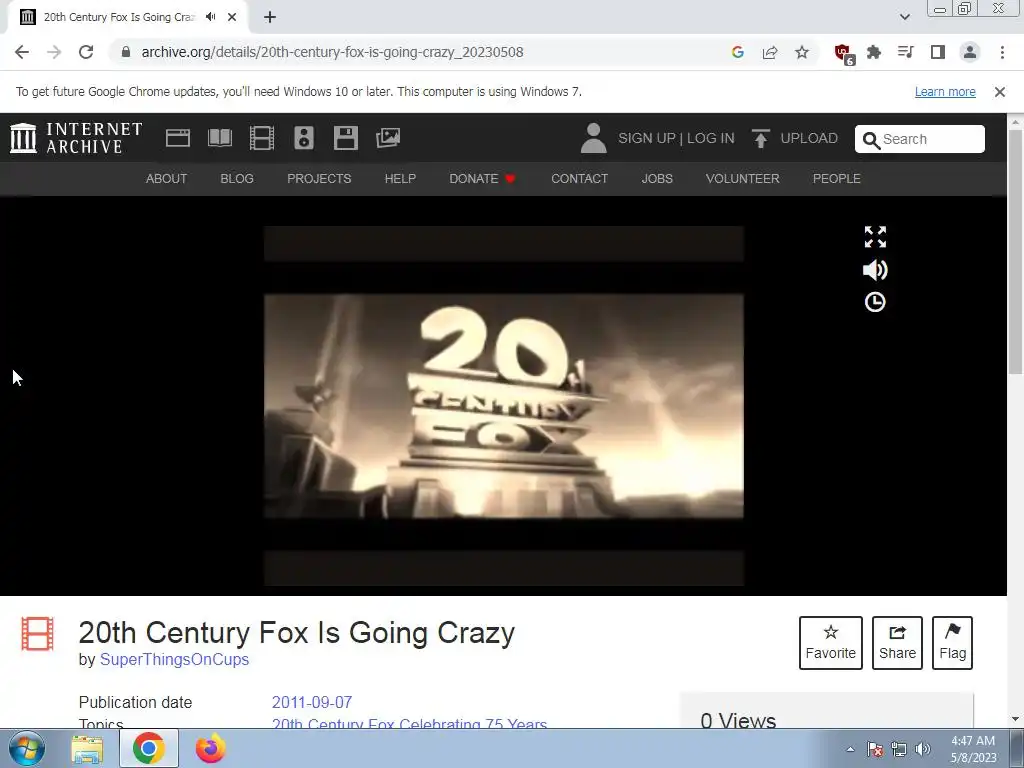Screen dimensions: 1024x768
Task: Dismiss the Chrome update notification bar
Action: (x=1000, y=92)
